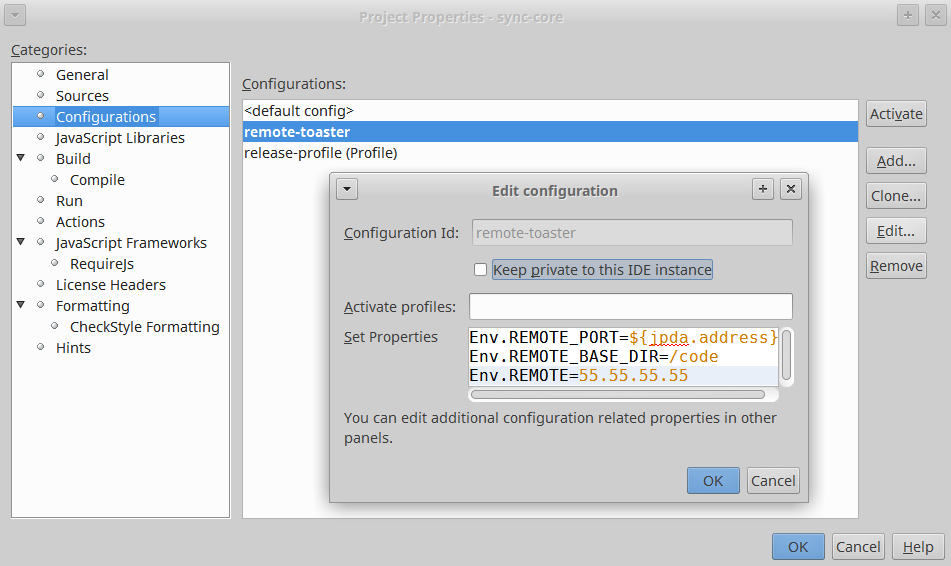Select the release-profile (Profile) configuration
Screen dimensions: 951x566
coord(320,153)
